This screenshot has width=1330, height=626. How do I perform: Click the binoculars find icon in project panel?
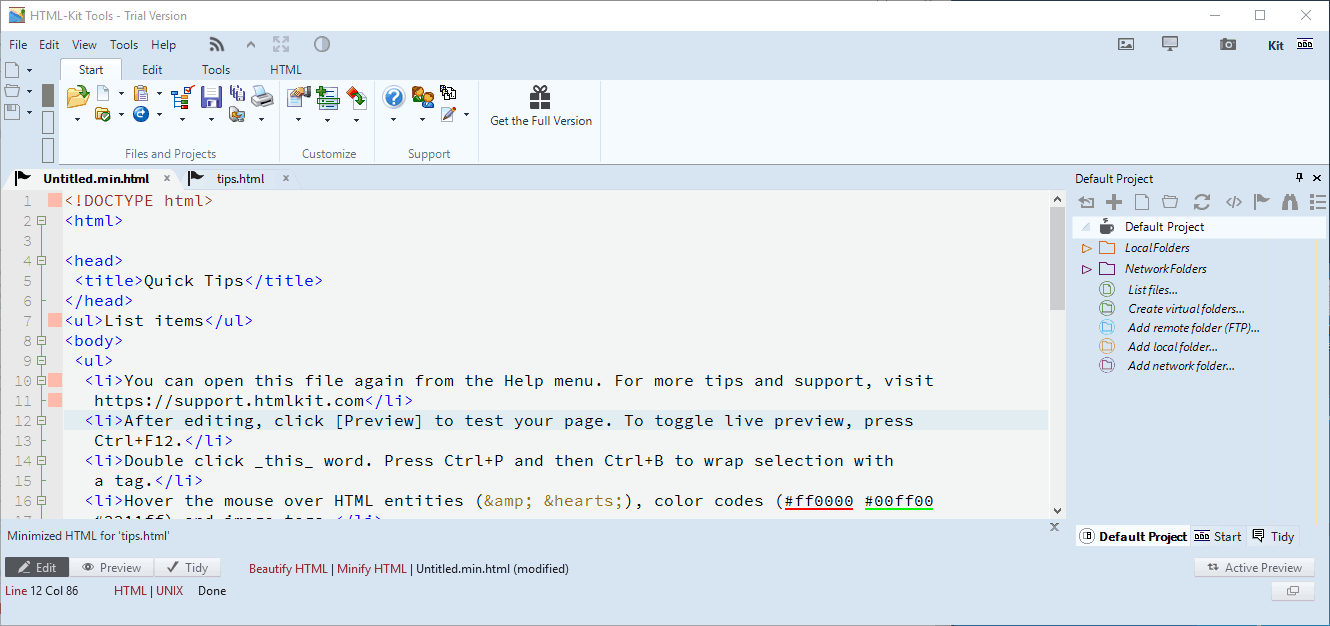1290,202
